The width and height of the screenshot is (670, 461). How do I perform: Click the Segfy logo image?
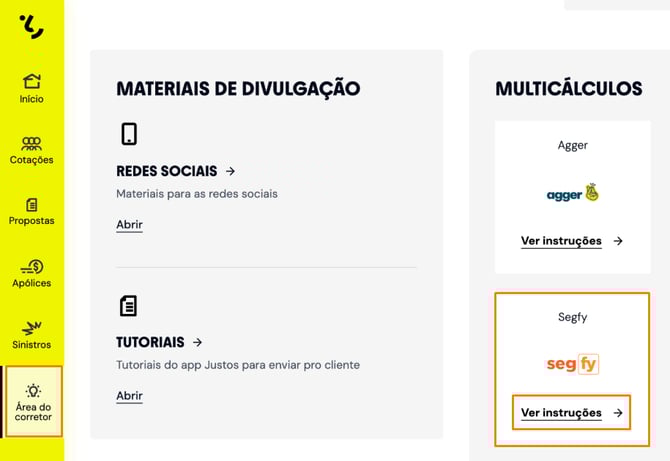click(x=572, y=364)
